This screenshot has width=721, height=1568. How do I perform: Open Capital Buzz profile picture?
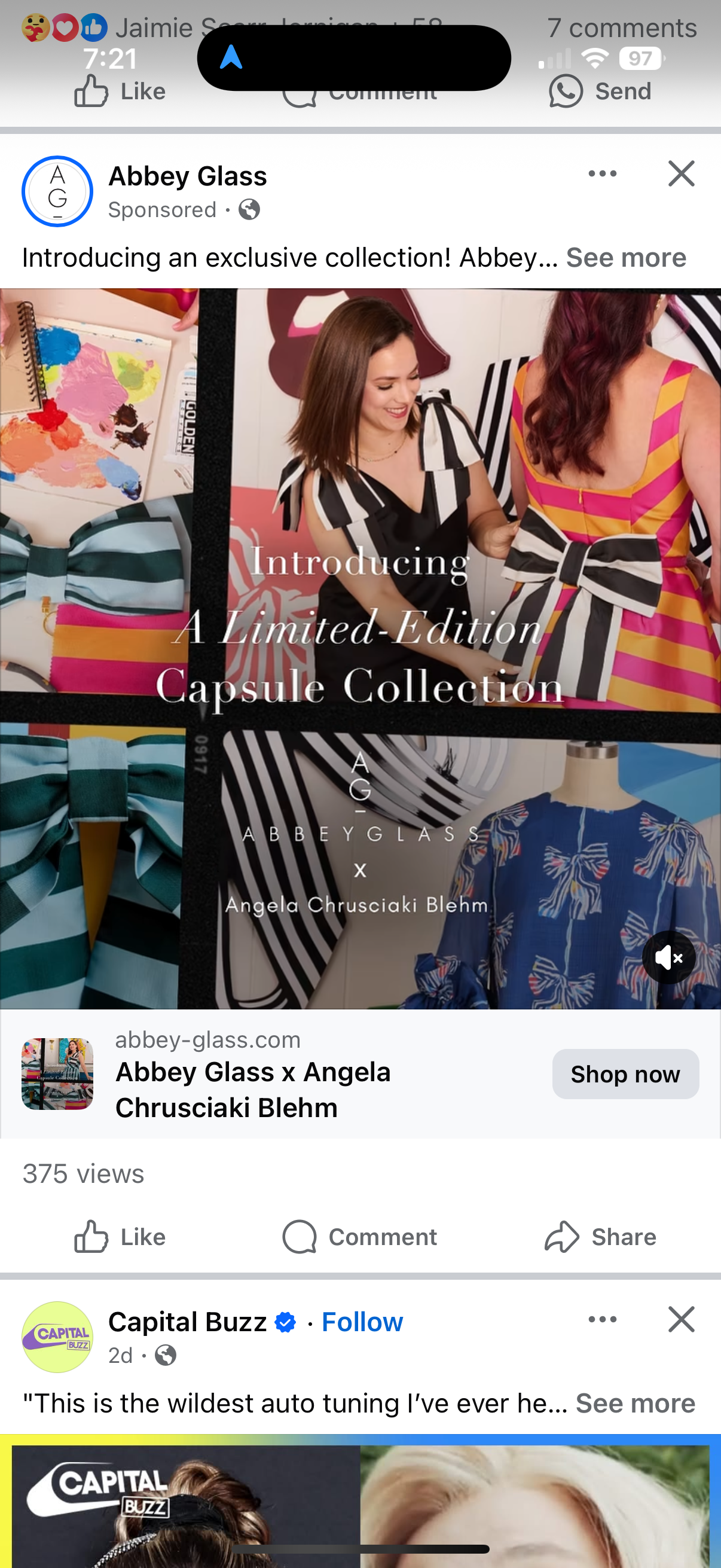pyautogui.click(x=57, y=1337)
